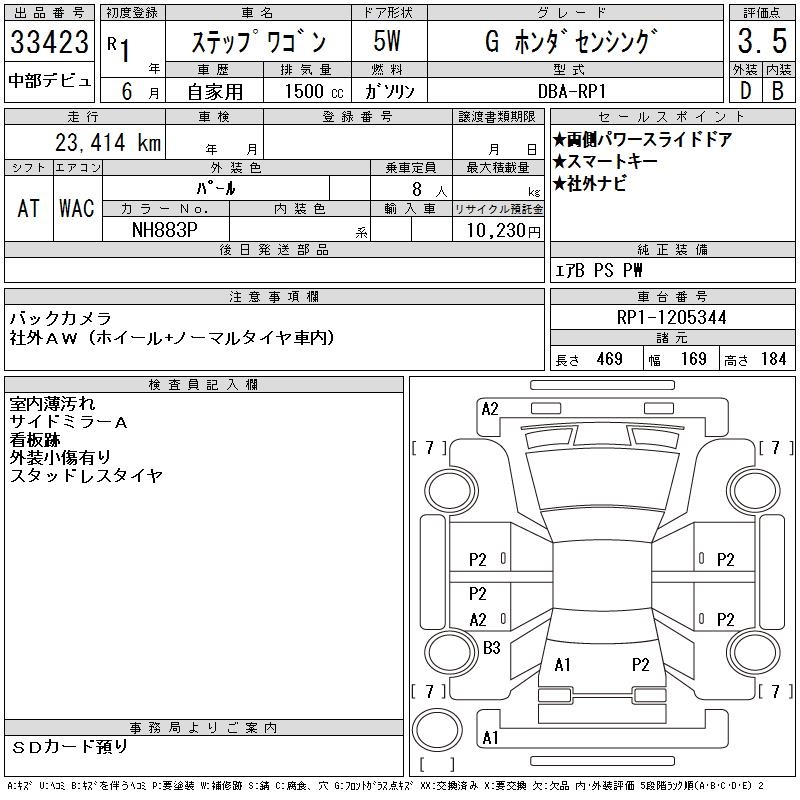Select inspector note 看板跡

pyautogui.click(x=35, y=440)
